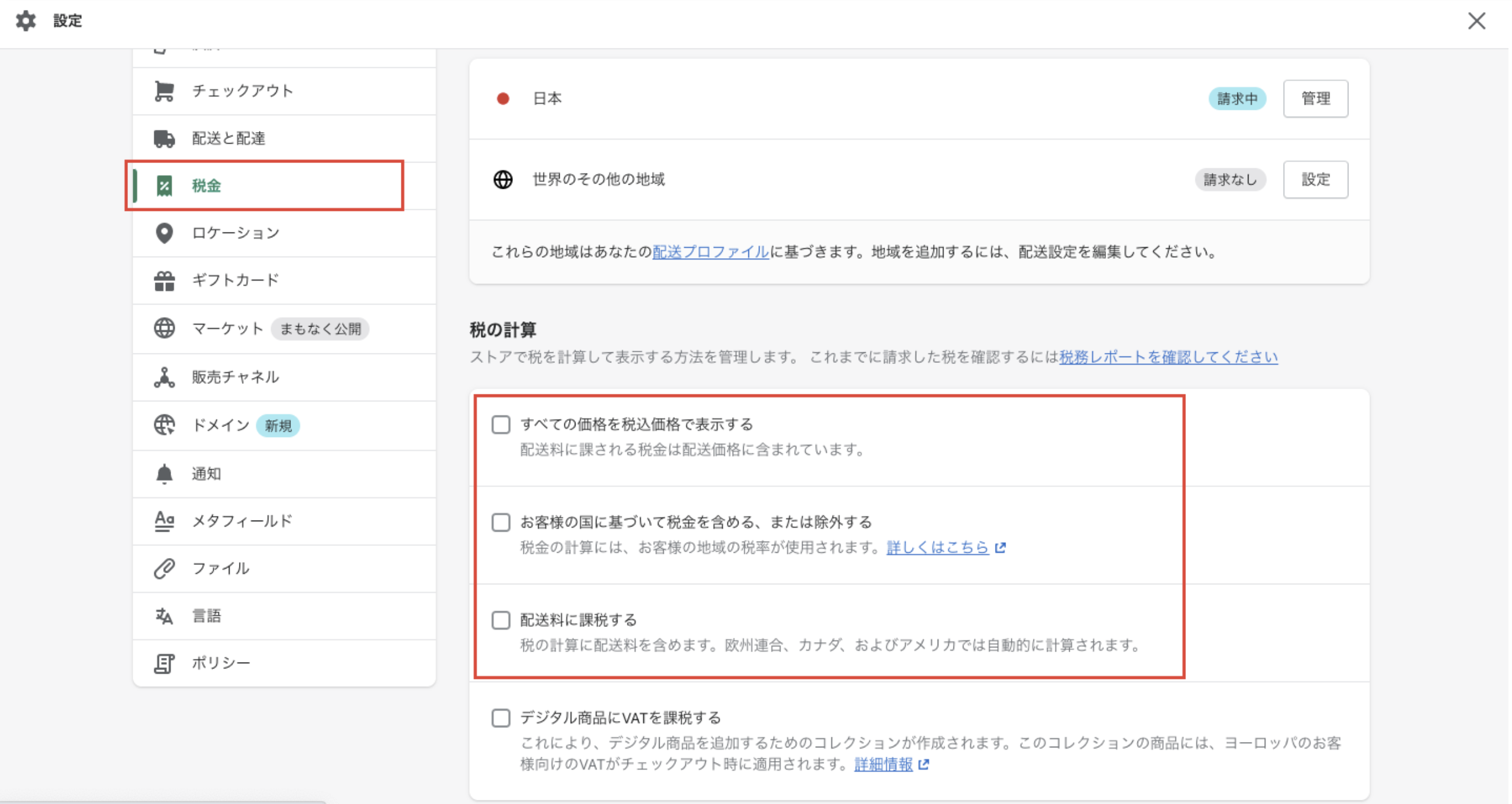Click the 世界のその他の地域 region name
Image resolution: width=1512 pixels, height=804 pixels.
click(x=599, y=179)
